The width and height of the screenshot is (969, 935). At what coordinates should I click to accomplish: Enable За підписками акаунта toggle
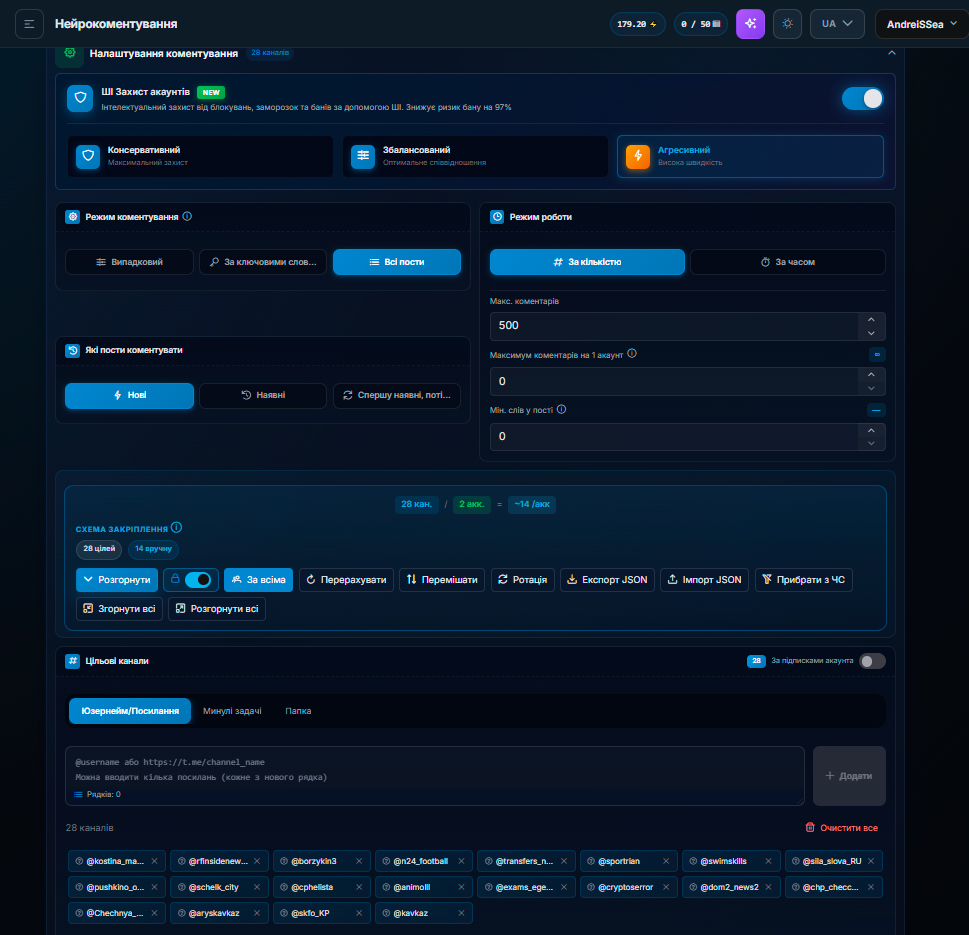pyautogui.click(x=873, y=661)
